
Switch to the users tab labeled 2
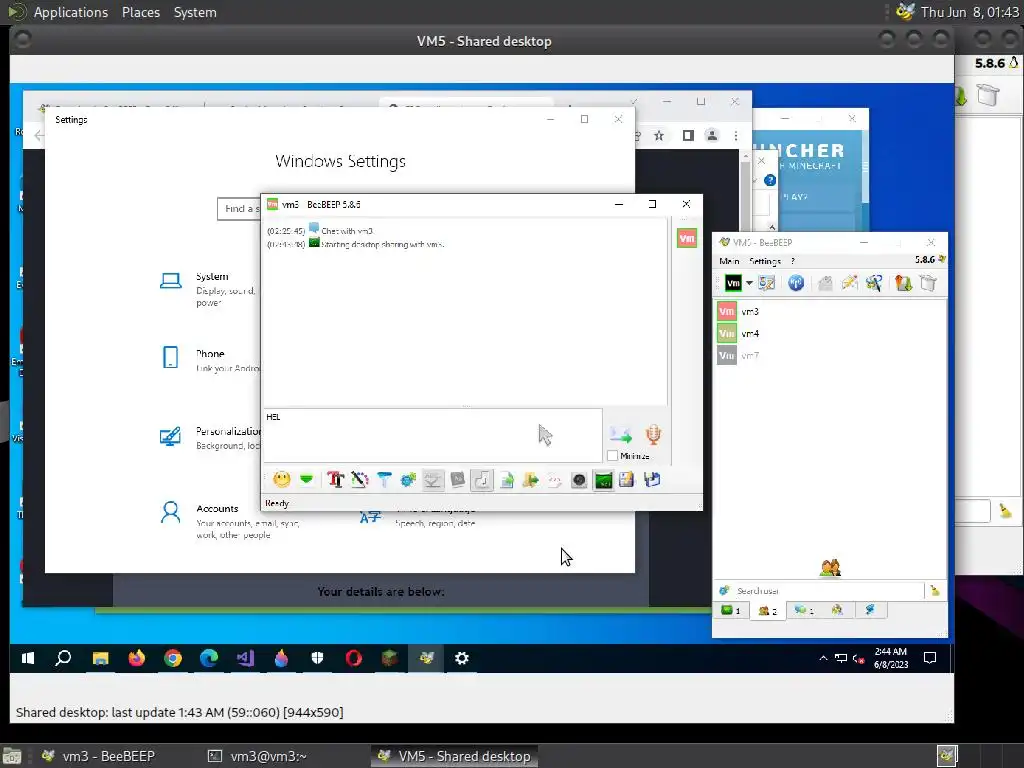point(767,610)
